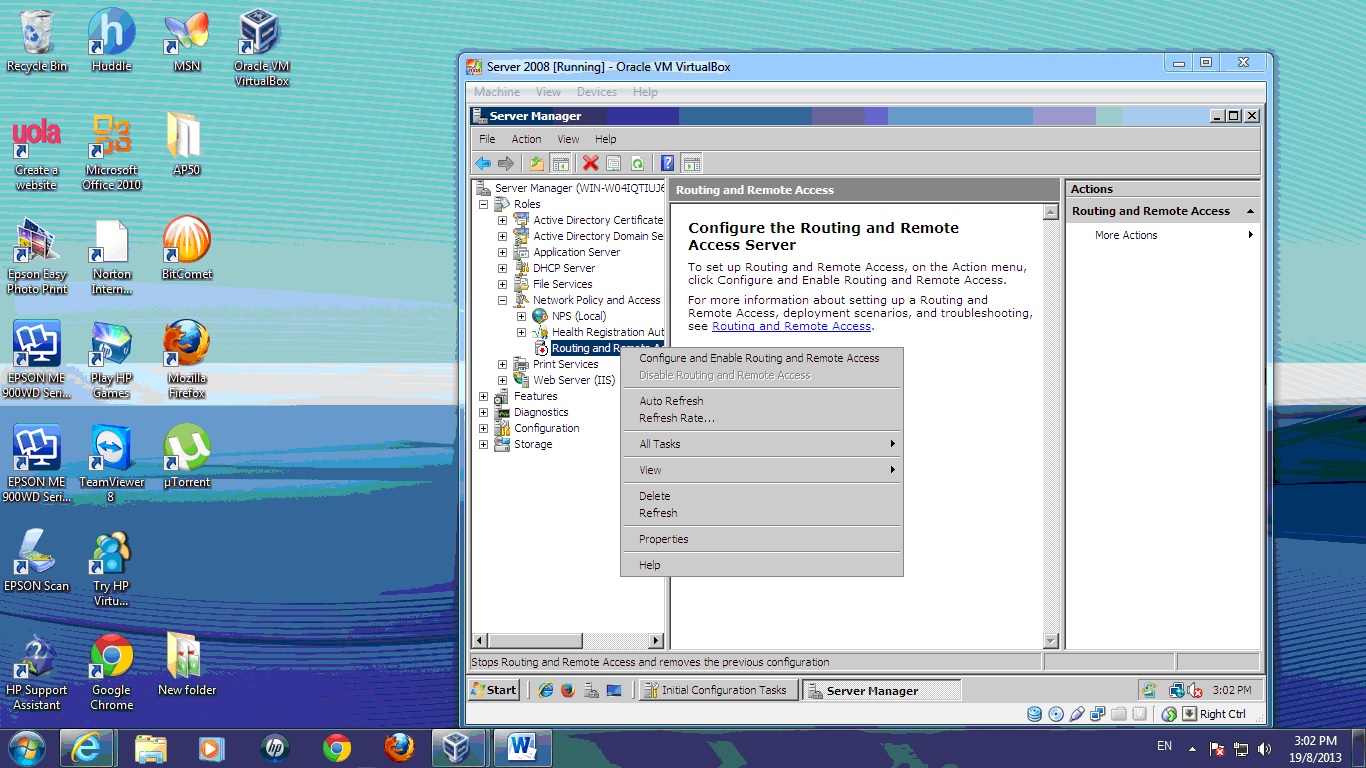Image resolution: width=1366 pixels, height=768 pixels.
Task: Expand the File Services node
Action: coord(502,284)
